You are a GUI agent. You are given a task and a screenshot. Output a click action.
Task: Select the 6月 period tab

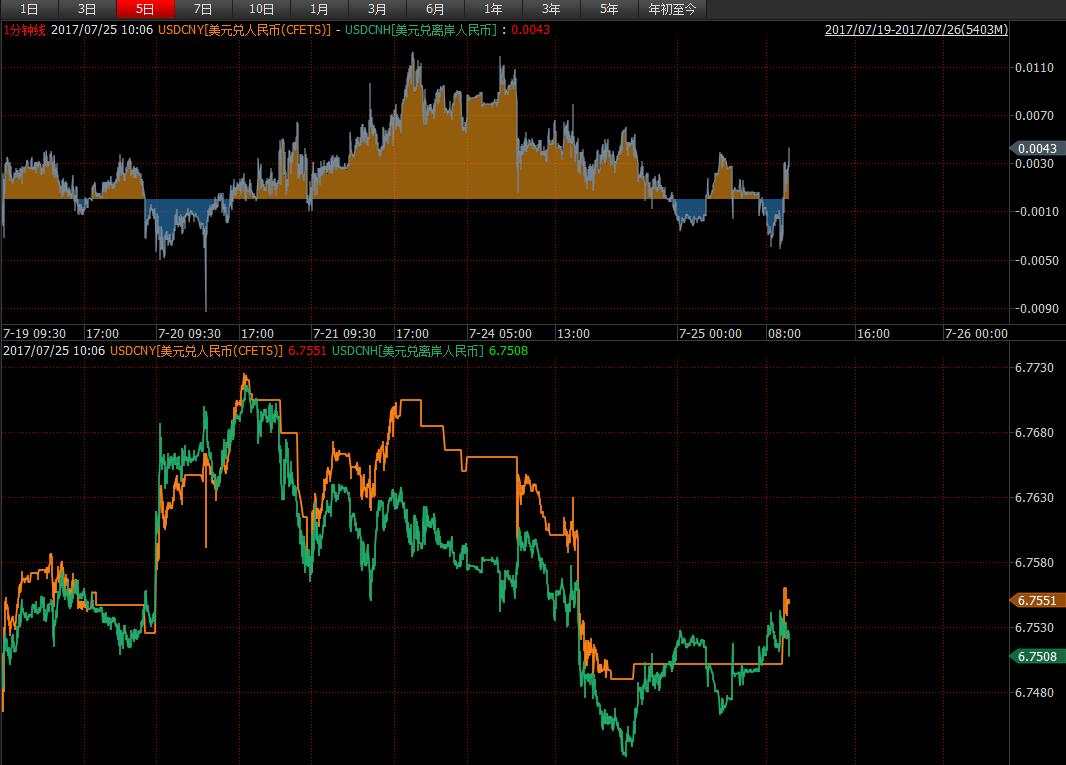coord(435,9)
